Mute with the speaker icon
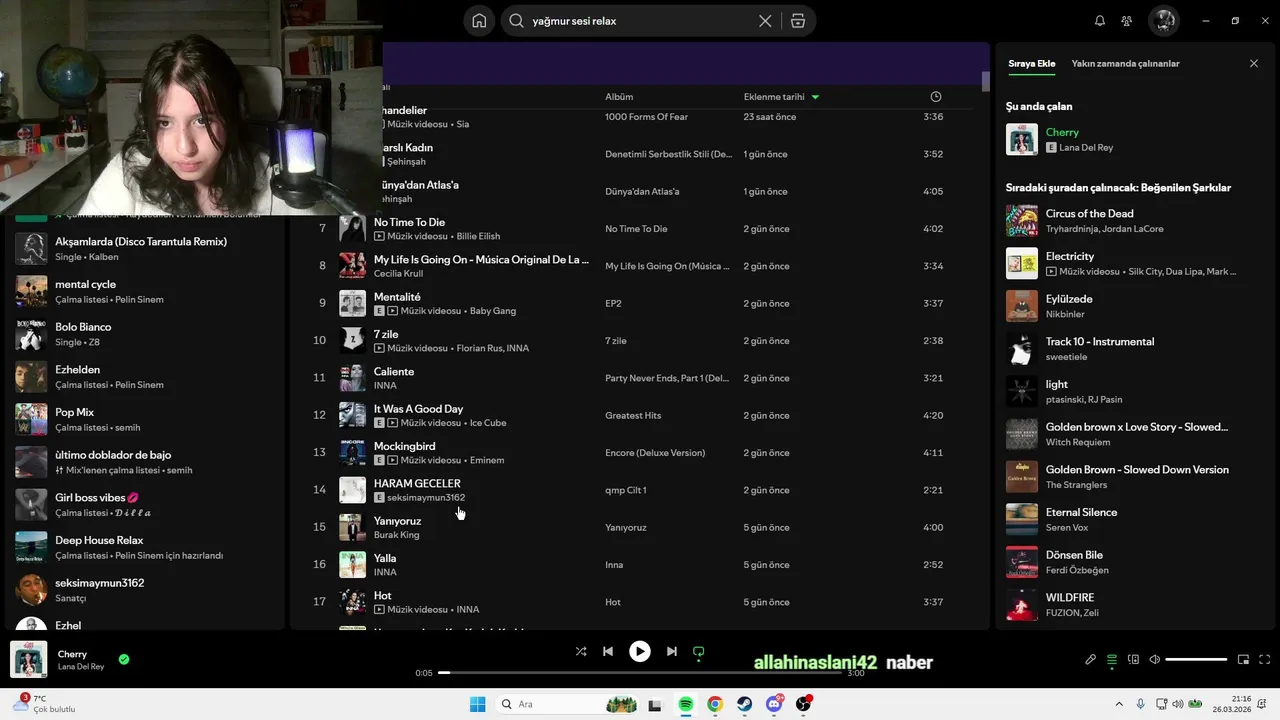The height and width of the screenshot is (720, 1280). click(1155, 659)
